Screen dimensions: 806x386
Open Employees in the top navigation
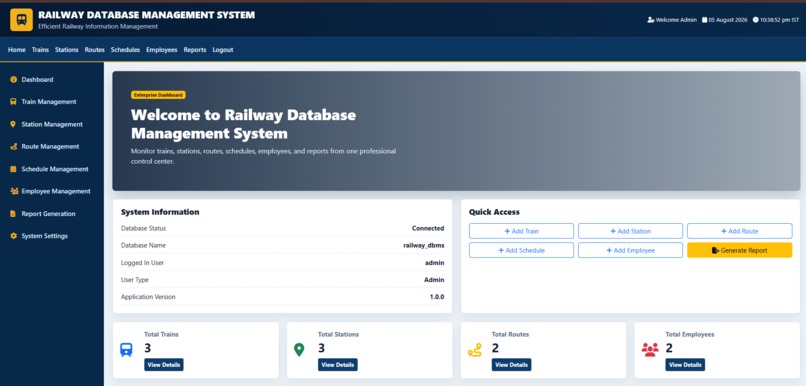(161, 50)
